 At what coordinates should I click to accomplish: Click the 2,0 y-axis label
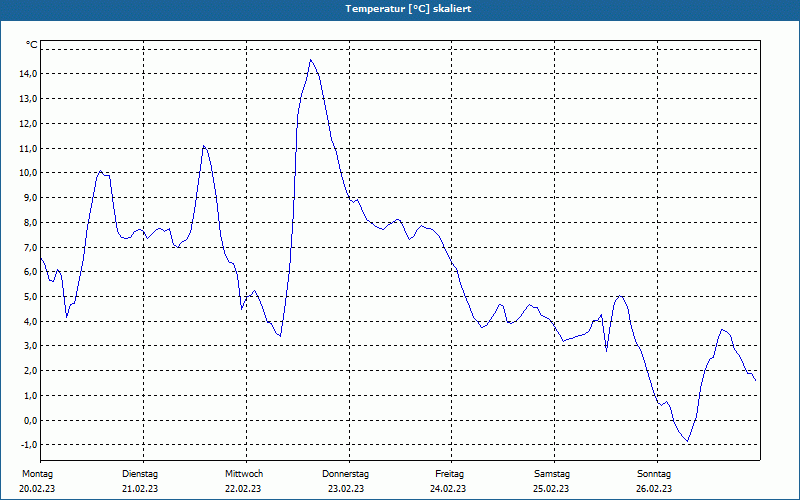coord(30,370)
